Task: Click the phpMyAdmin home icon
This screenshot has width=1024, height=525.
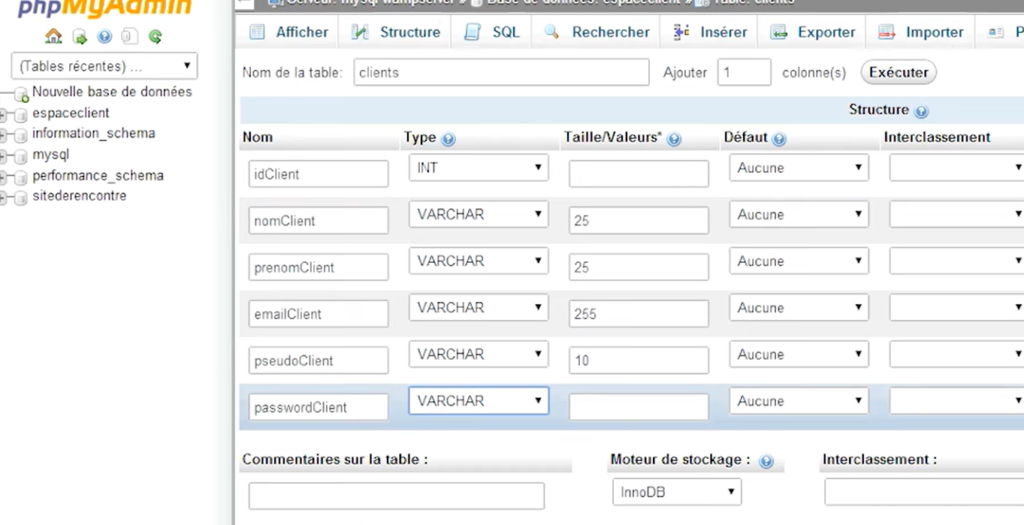Action: point(54,37)
